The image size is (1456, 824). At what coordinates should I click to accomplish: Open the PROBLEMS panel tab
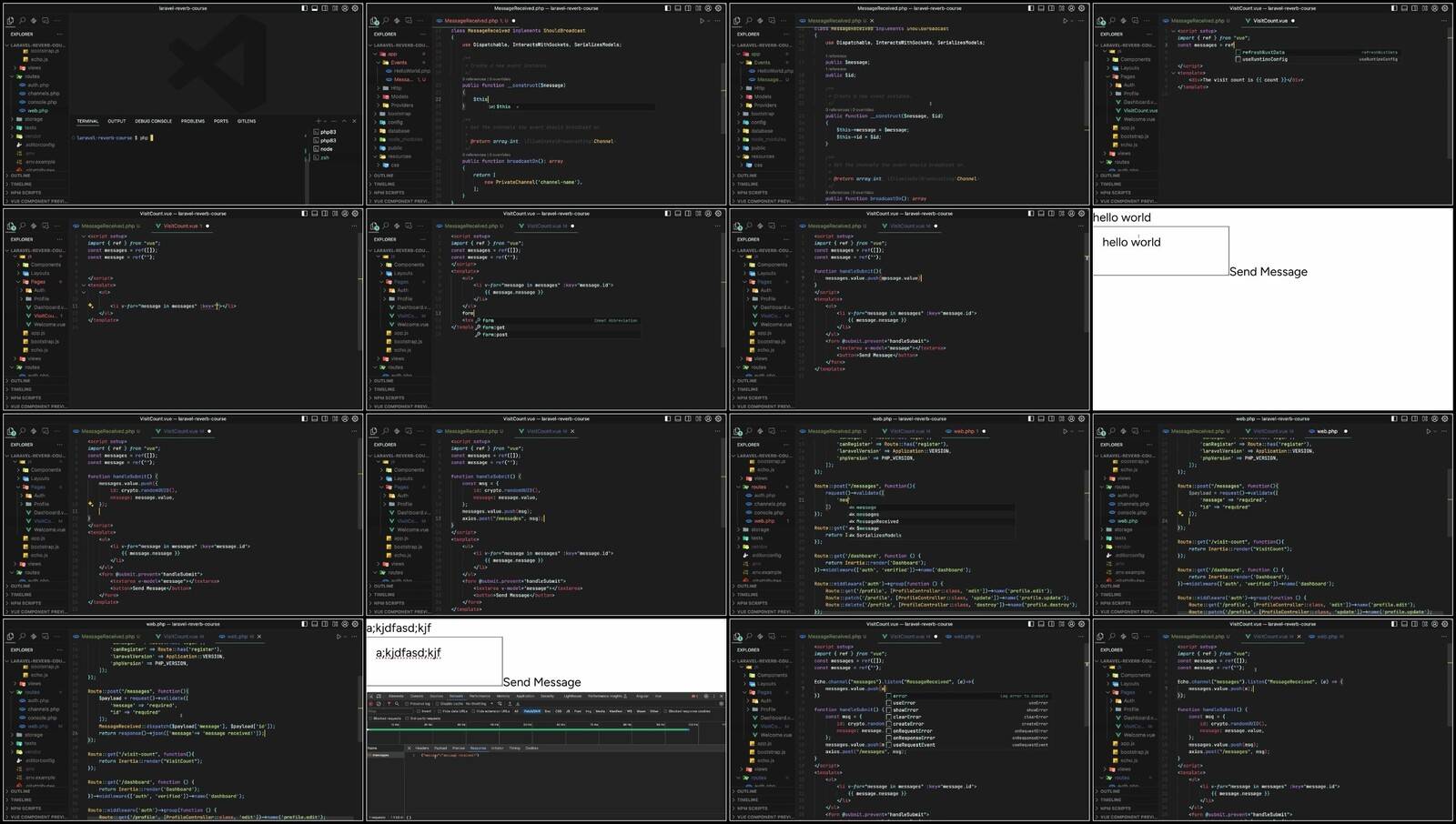193,121
